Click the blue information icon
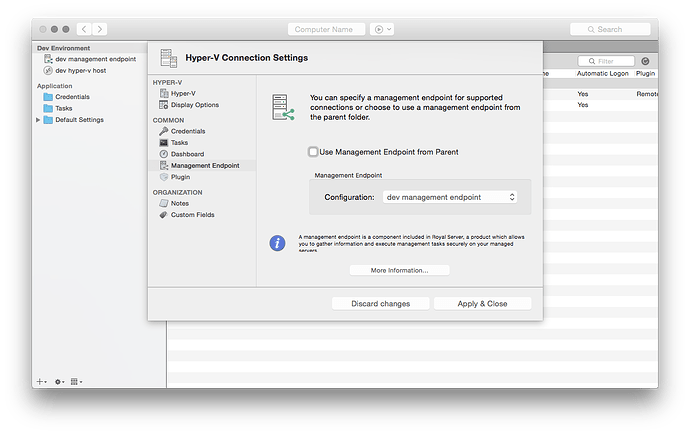The image size is (690, 434). (278, 242)
